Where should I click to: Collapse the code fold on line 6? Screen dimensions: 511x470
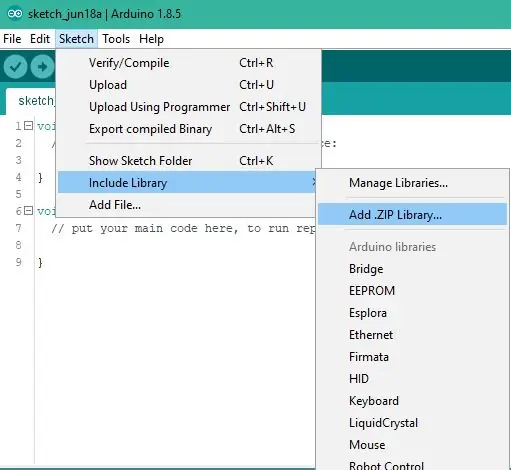pyautogui.click(x=29, y=211)
